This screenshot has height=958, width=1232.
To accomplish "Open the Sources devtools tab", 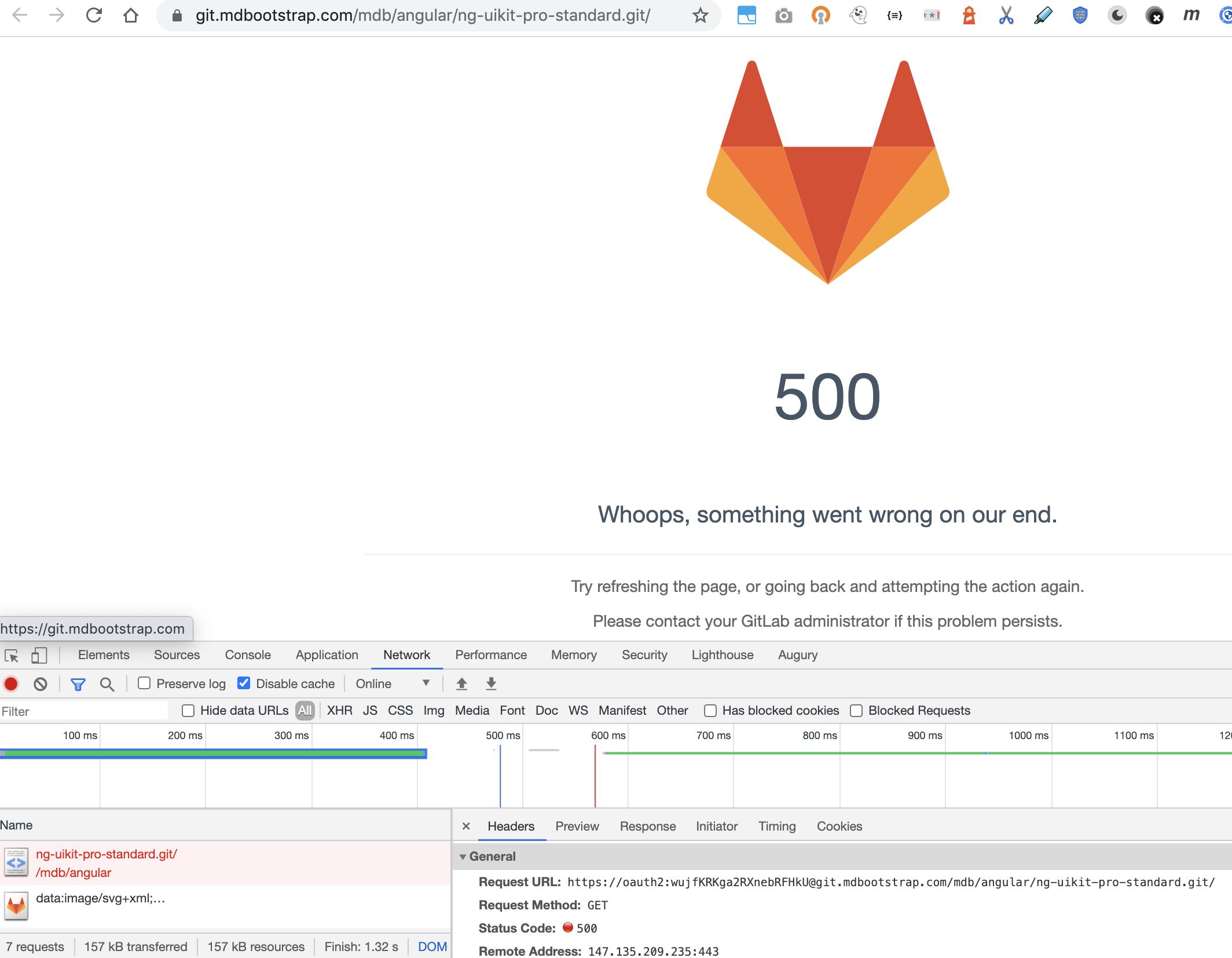I will (x=177, y=655).
